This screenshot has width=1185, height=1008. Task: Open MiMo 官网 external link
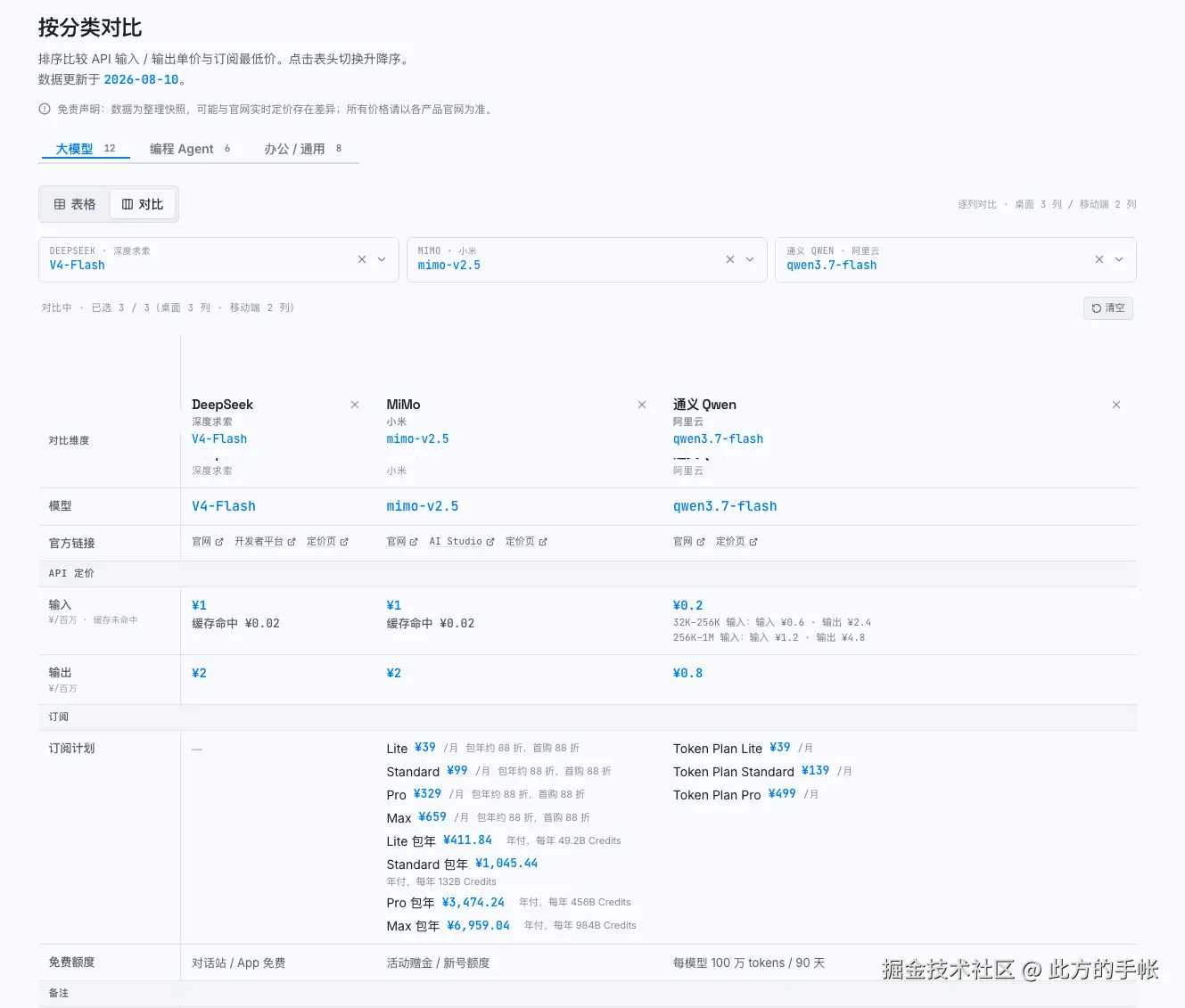pos(402,541)
